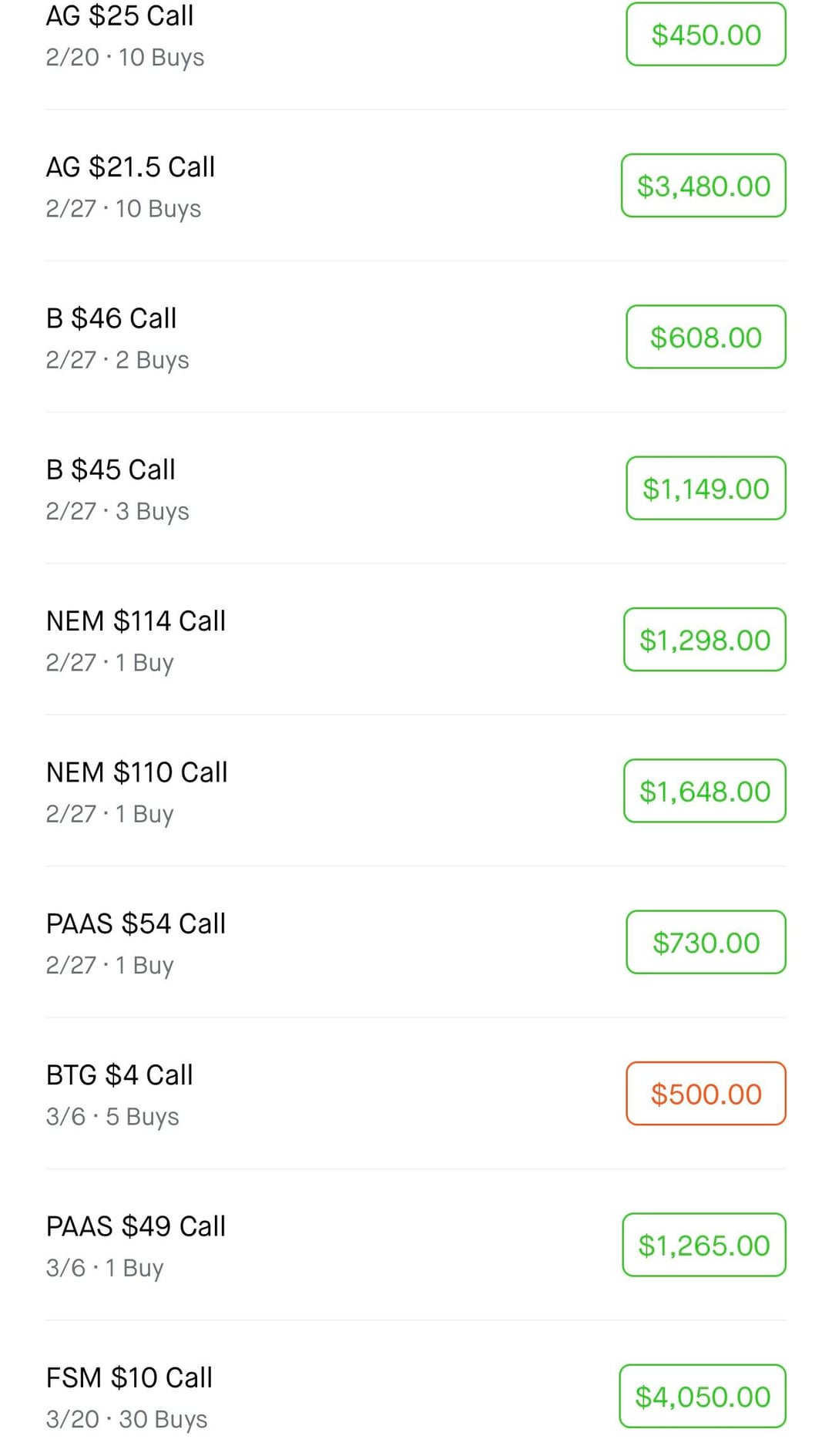Screen dimensions: 832x1456
Task: Tap the $4,050.00 value button
Action: [703, 1396]
